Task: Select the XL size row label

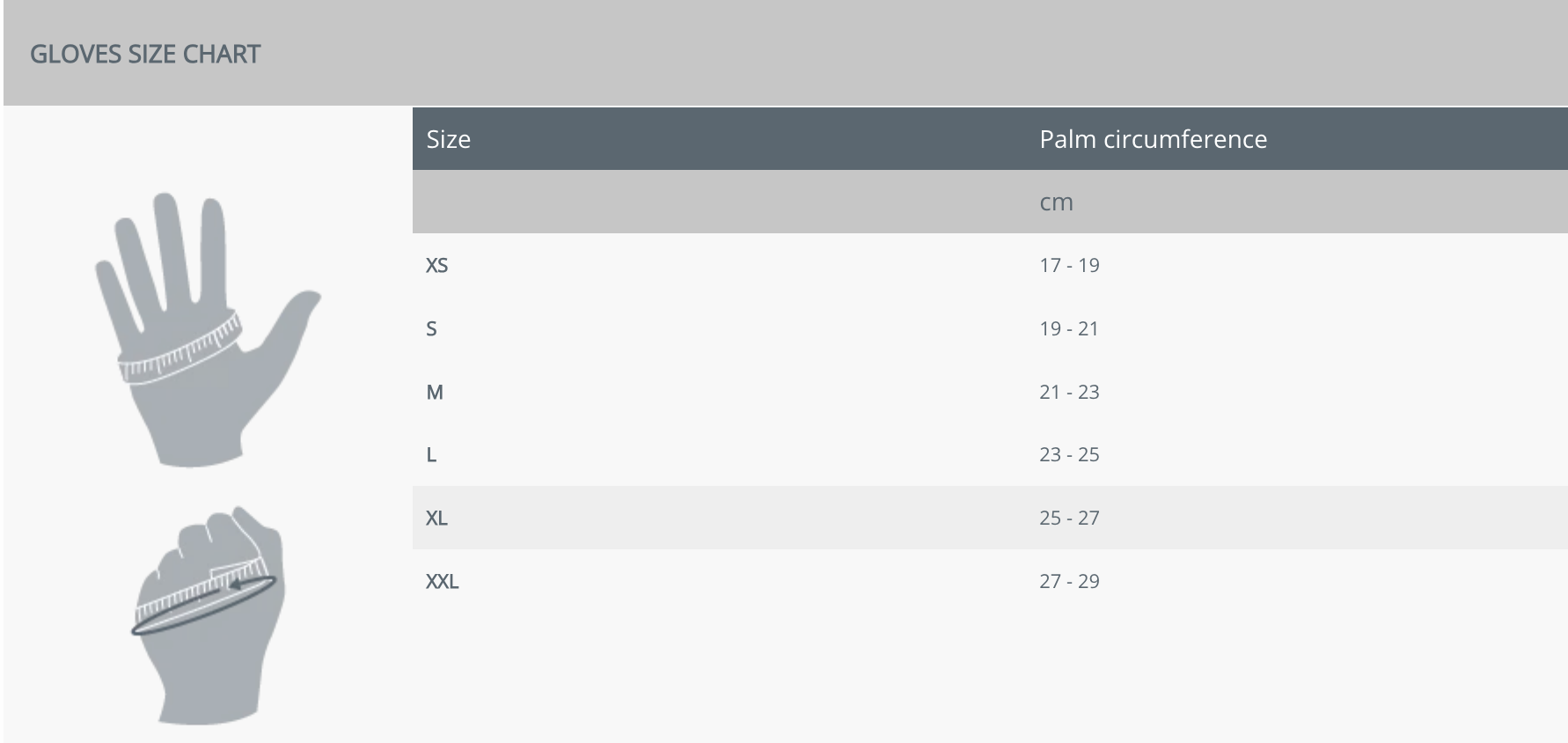Action: (x=437, y=518)
